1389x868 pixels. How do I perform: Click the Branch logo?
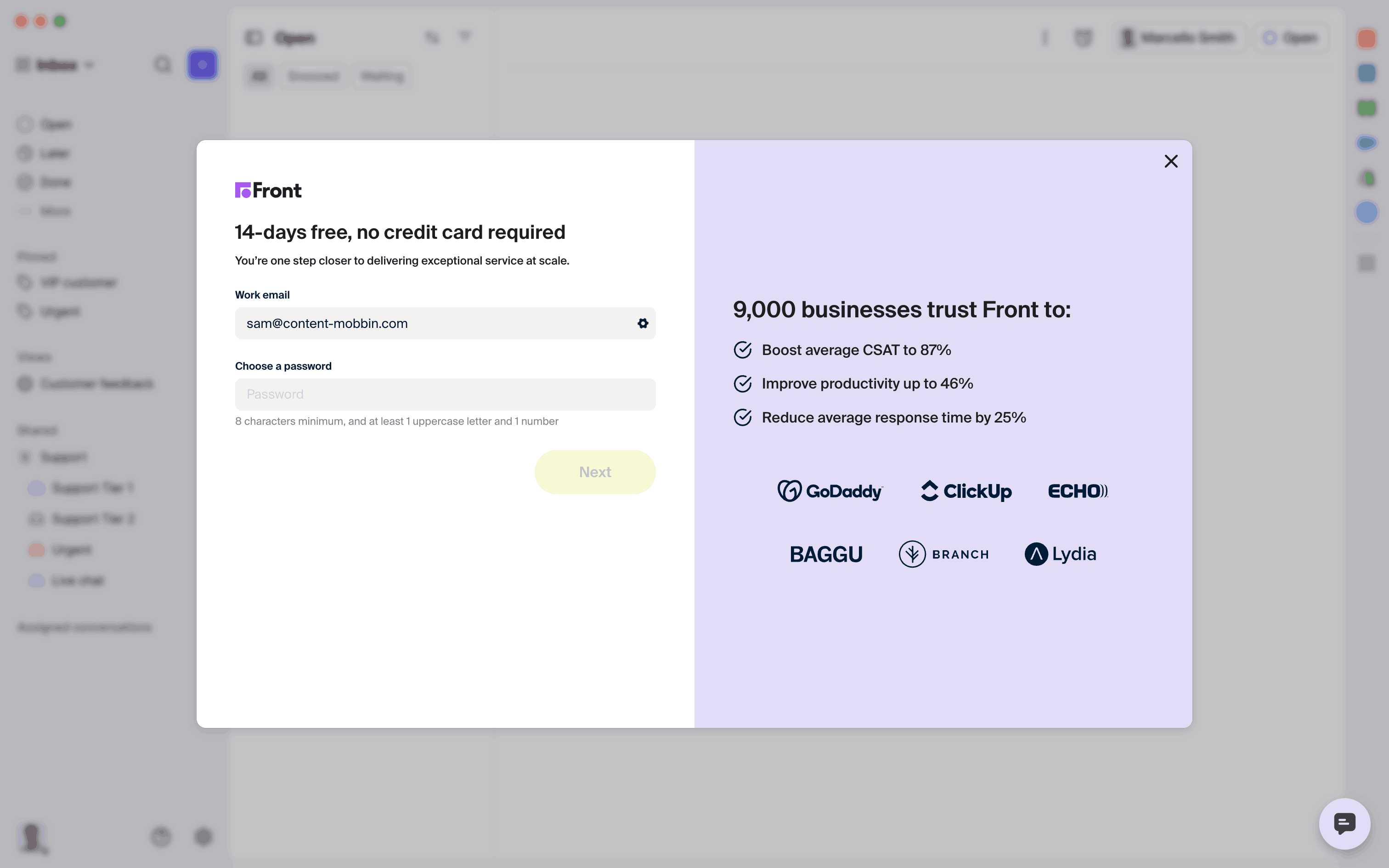pyautogui.click(x=943, y=554)
